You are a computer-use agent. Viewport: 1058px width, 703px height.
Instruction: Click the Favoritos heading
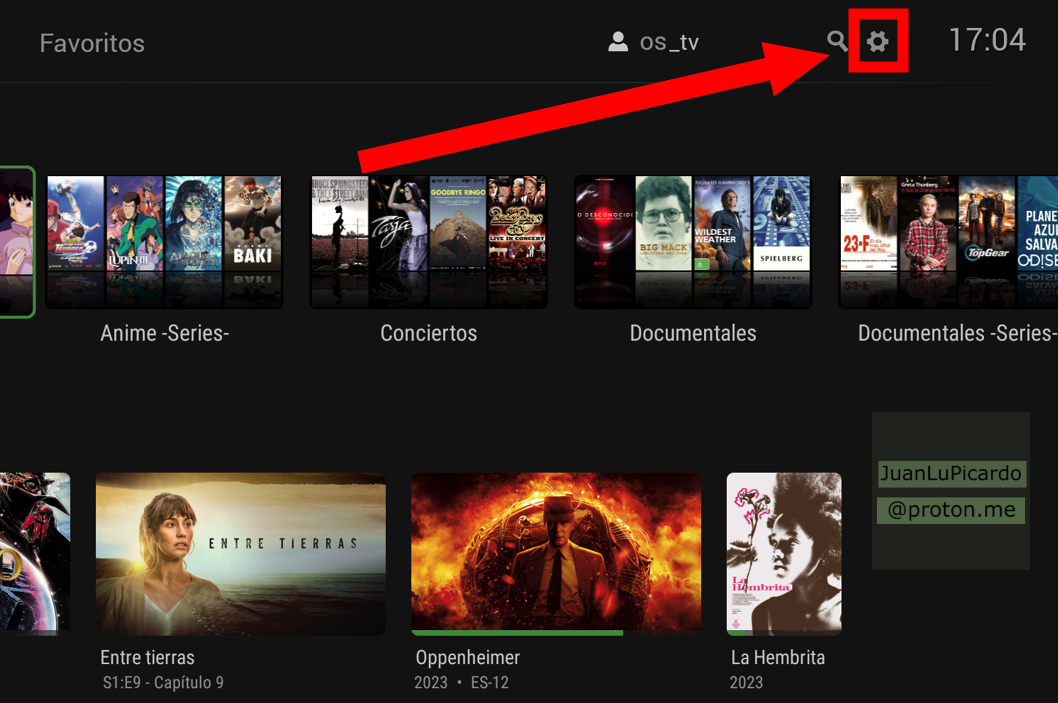tap(92, 43)
